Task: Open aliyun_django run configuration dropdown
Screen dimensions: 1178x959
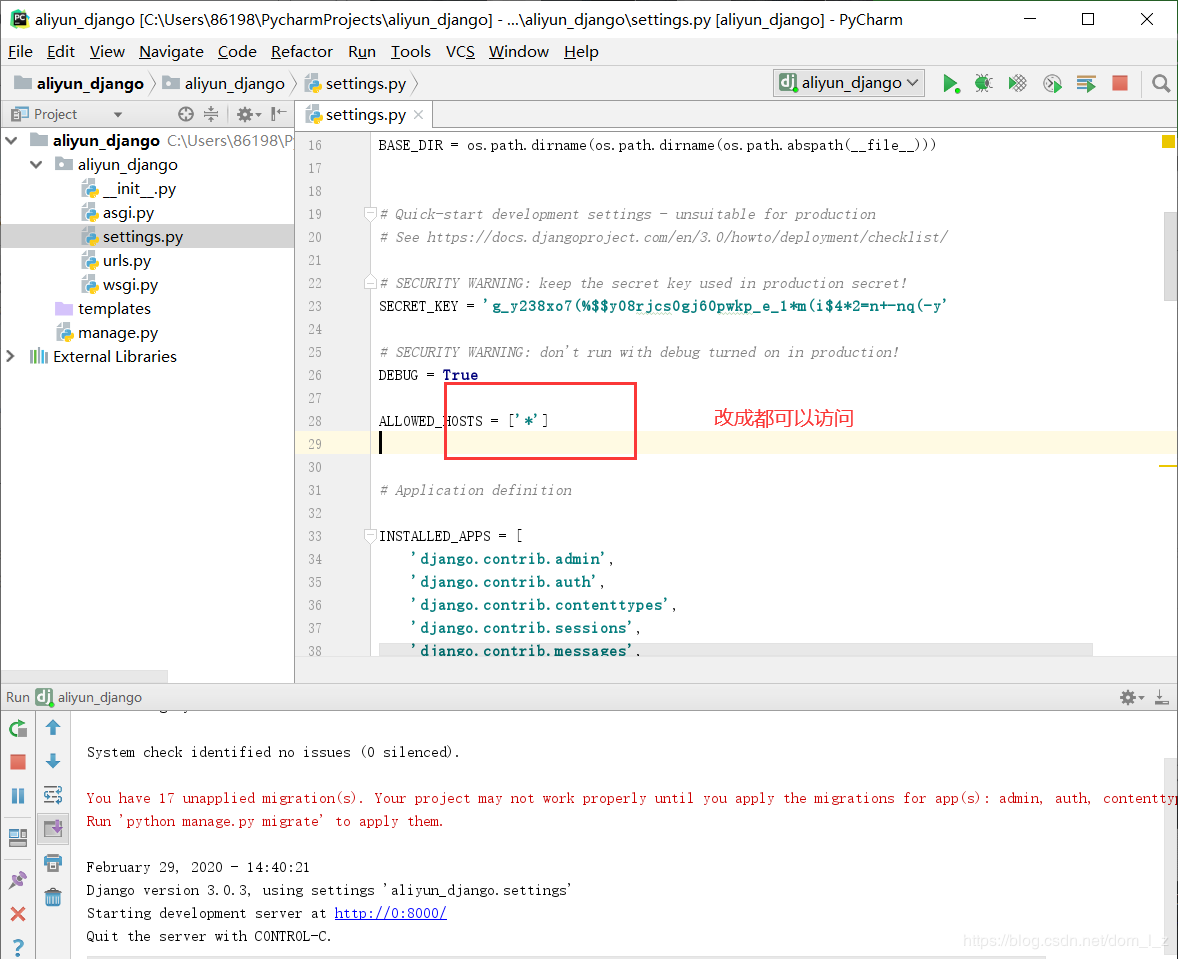Action: (x=849, y=83)
